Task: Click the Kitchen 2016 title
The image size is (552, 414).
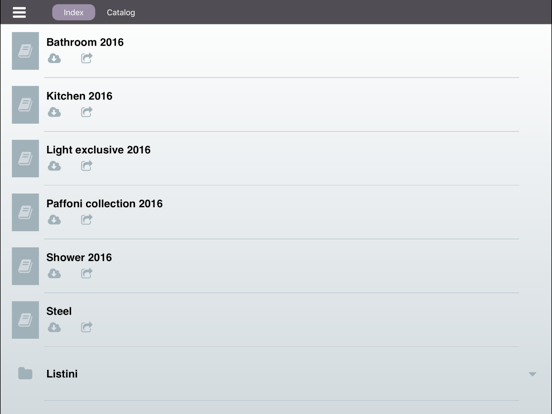Action: (x=79, y=96)
